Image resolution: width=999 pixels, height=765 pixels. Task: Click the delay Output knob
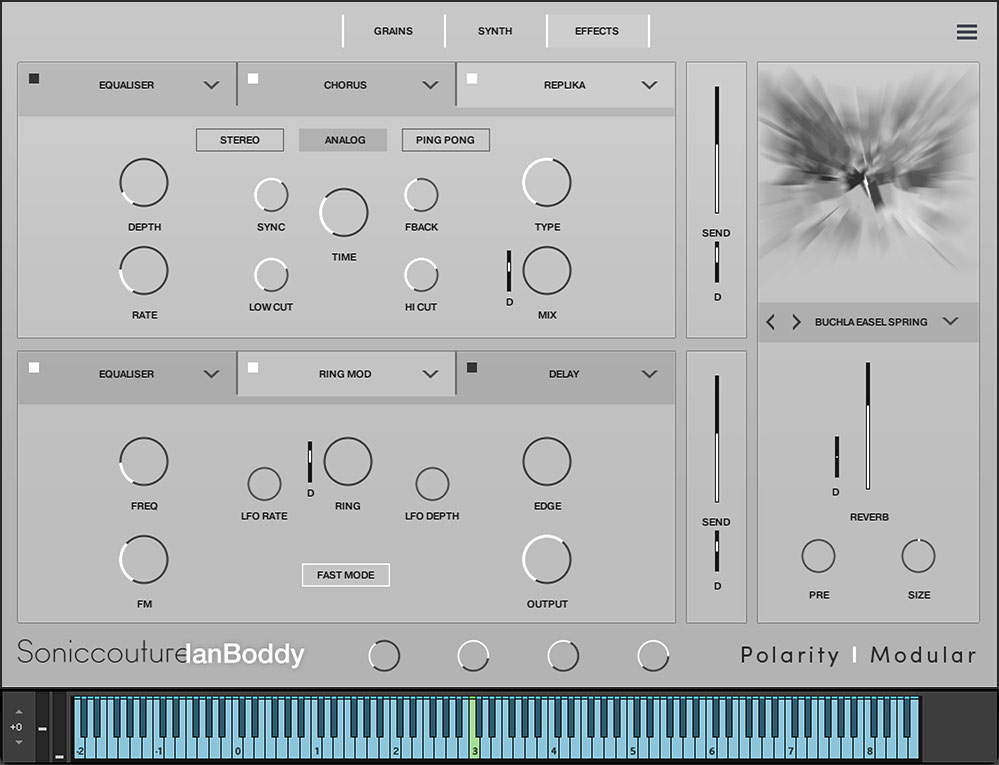[x=547, y=560]
